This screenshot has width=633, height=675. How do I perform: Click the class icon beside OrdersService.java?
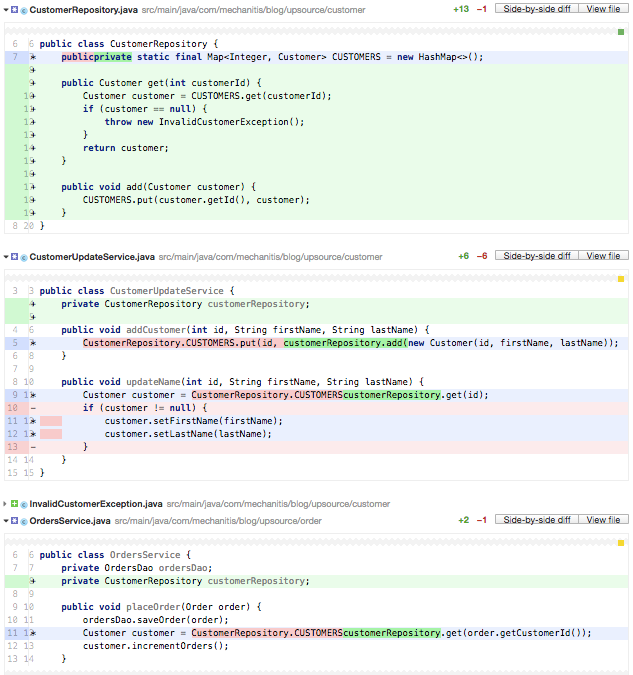[x=24, y=521]
